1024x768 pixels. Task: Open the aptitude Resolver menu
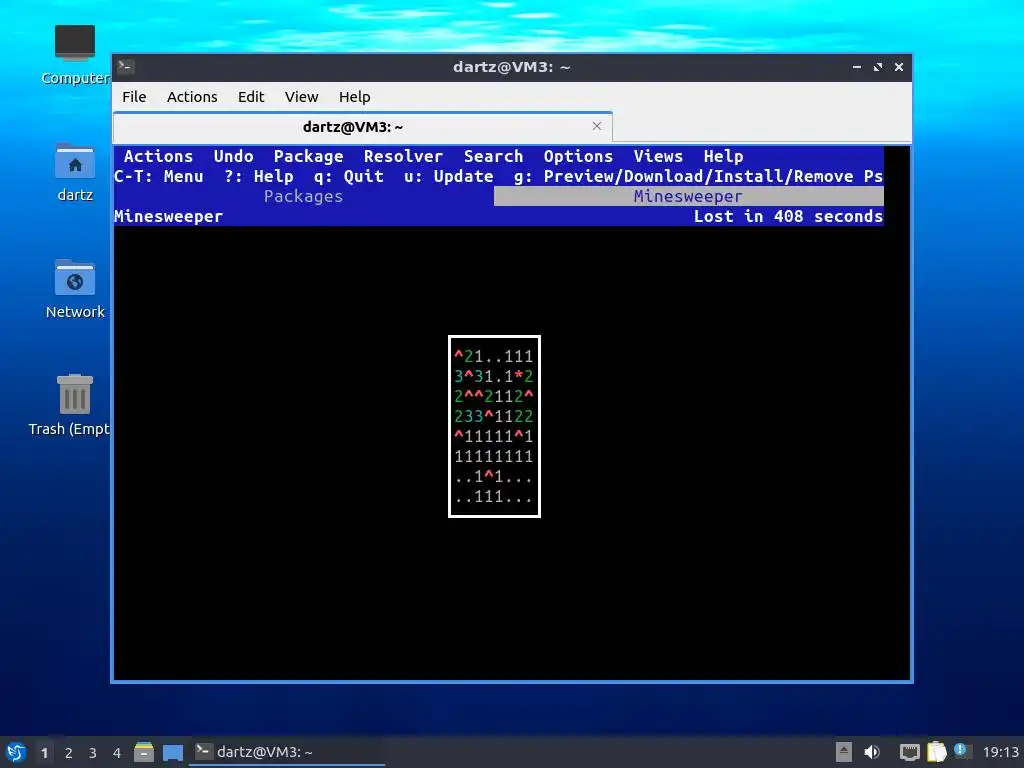tap(403, 157)
